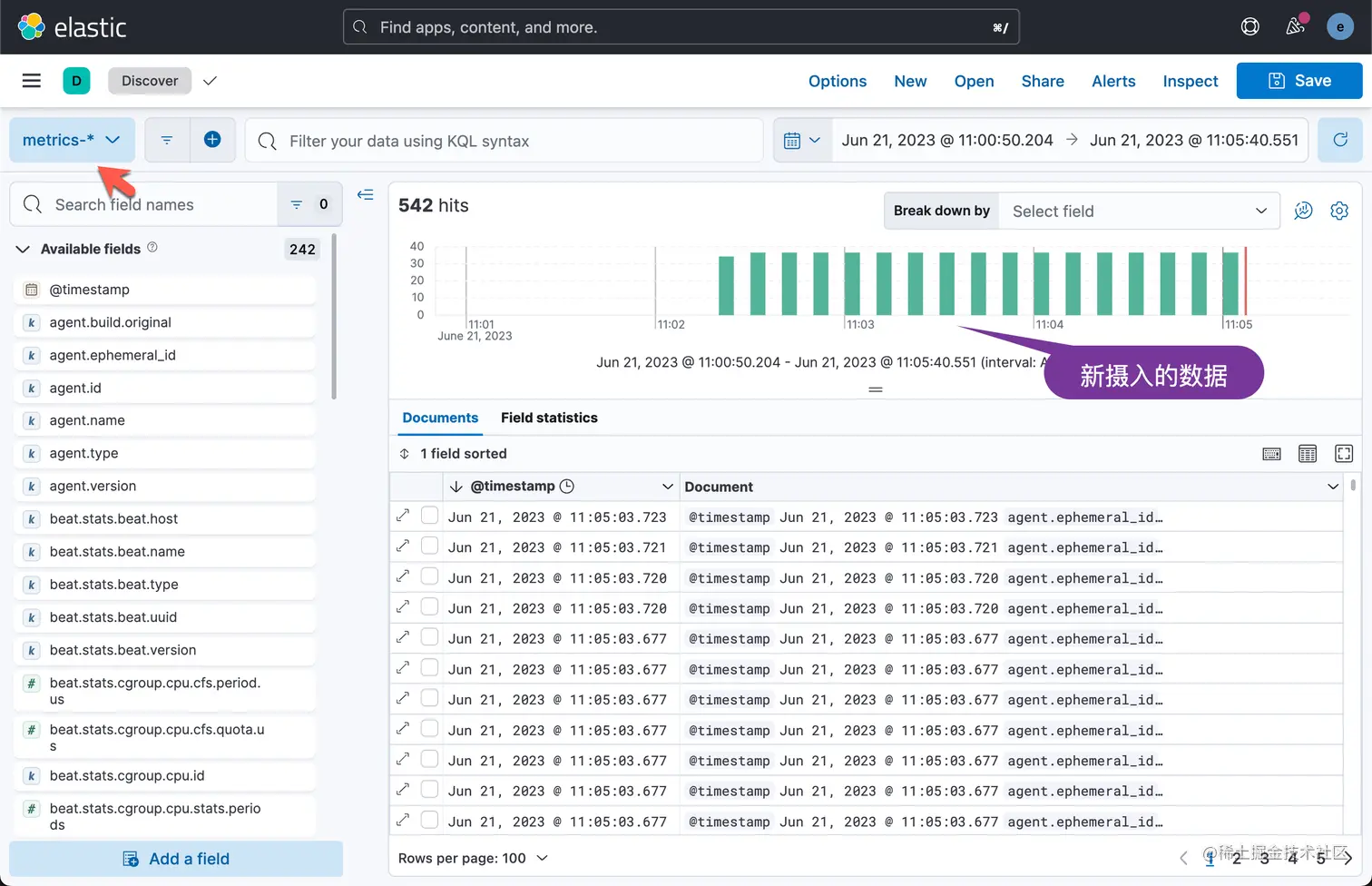Screen dimensions: 1372x886
Task: Refresh the query results
Action: pyautogui.click(x=1340, y=141)
